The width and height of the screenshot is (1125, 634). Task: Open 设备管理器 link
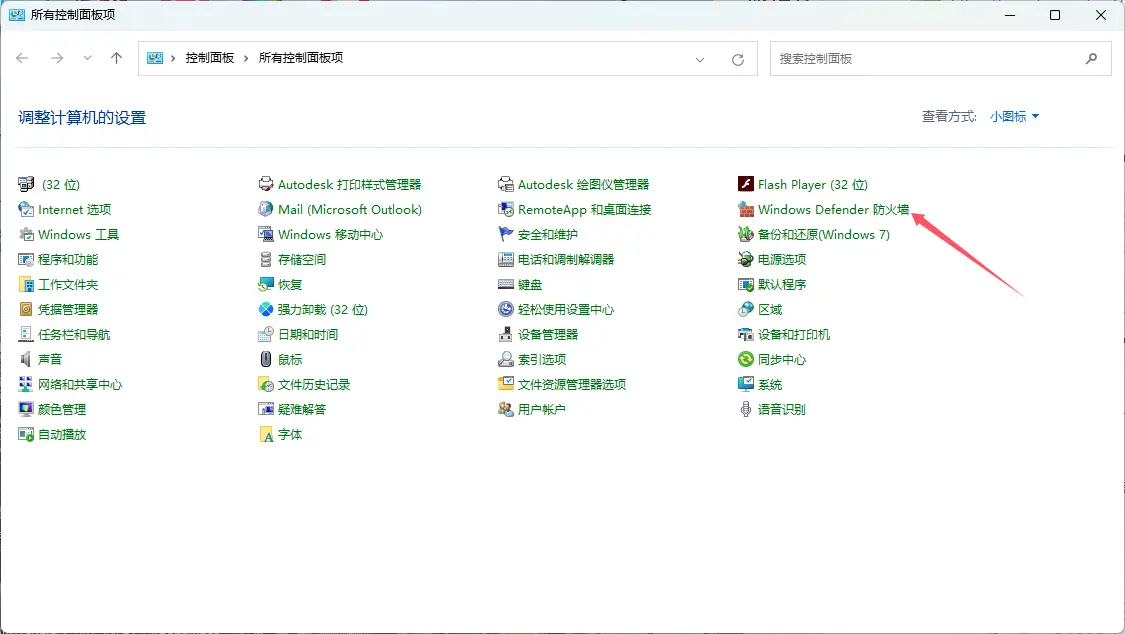(548, 334)
